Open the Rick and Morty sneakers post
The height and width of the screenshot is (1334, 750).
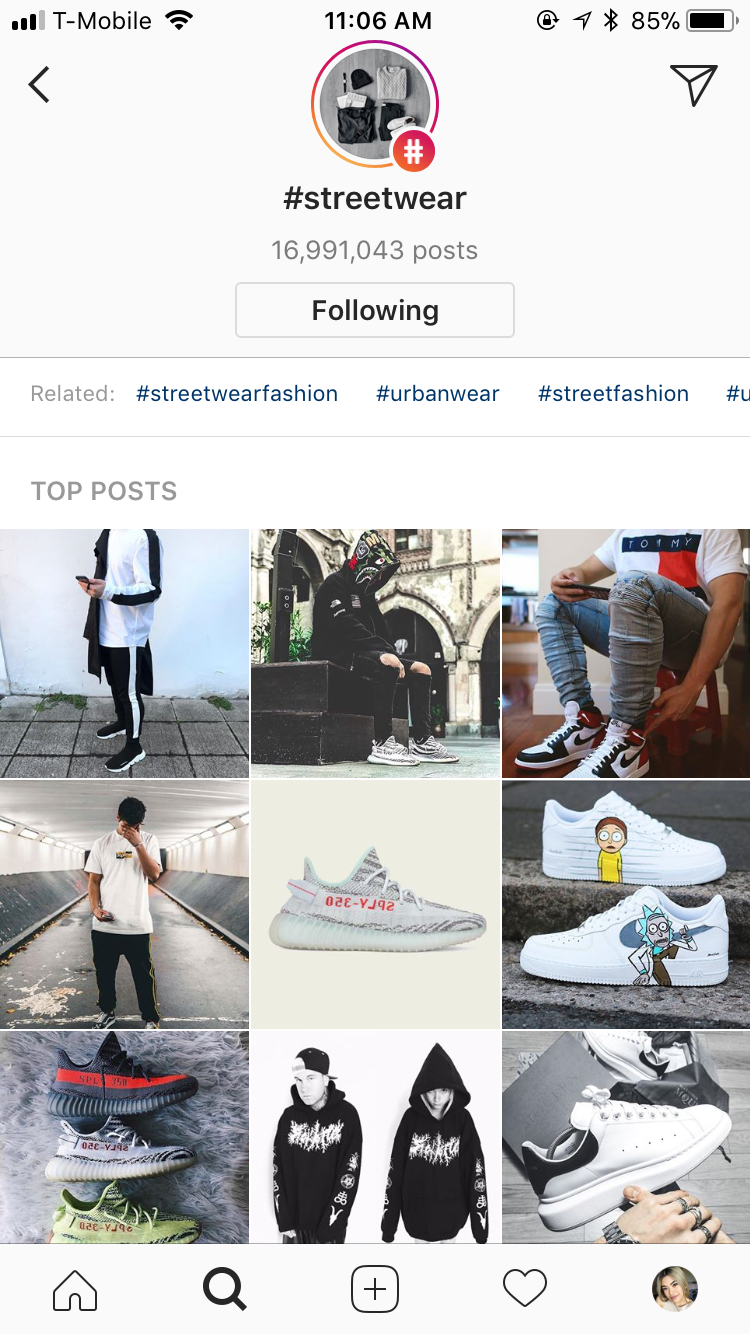[x=626, y=904]
